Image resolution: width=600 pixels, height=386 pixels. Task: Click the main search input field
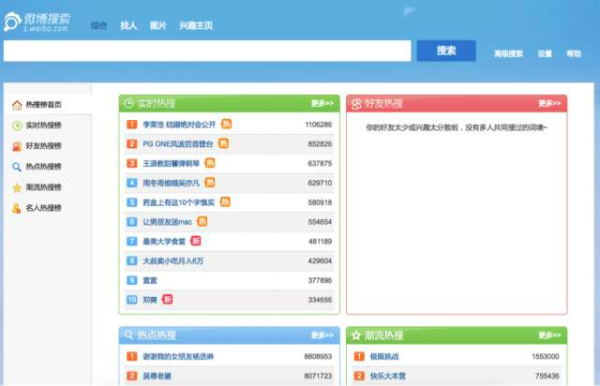pyautogui.click(x=207, y=50)
